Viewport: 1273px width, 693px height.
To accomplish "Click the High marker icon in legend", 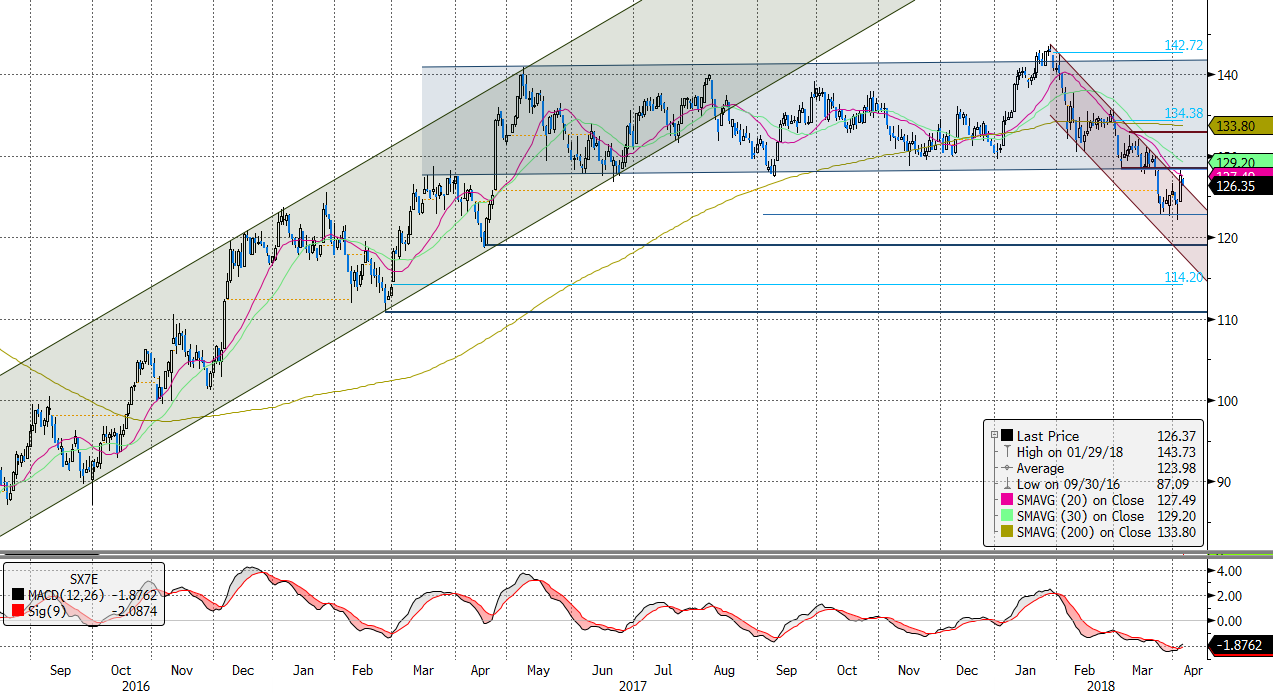I will [1006, 452].
